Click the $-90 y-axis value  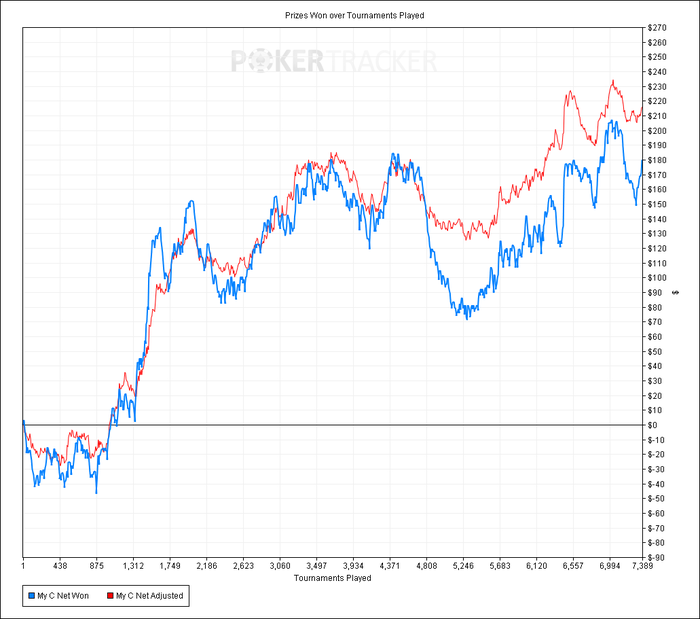(656, 557)
